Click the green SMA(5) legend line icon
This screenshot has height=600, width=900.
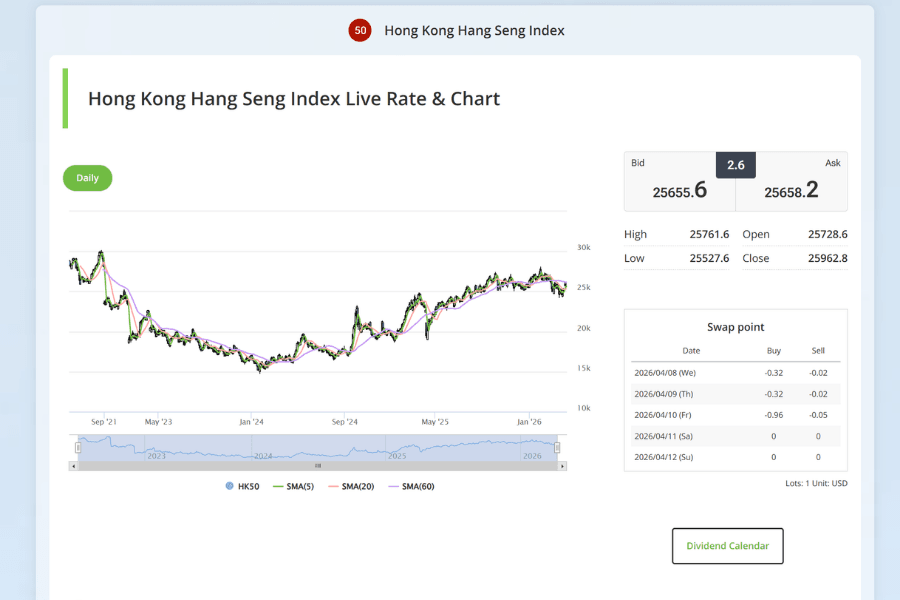point(278,485)
